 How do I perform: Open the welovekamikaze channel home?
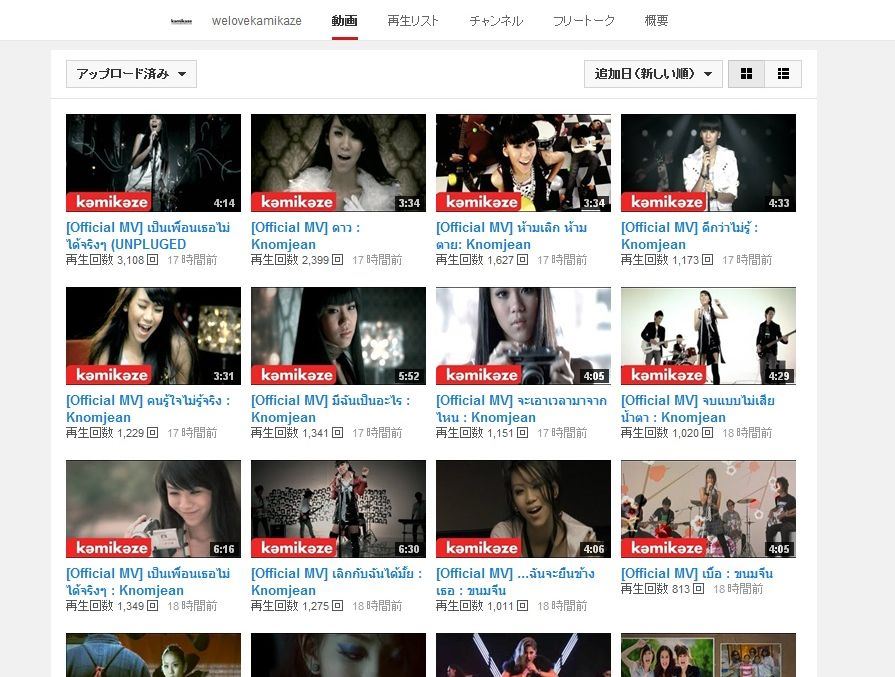coord(256,21)
